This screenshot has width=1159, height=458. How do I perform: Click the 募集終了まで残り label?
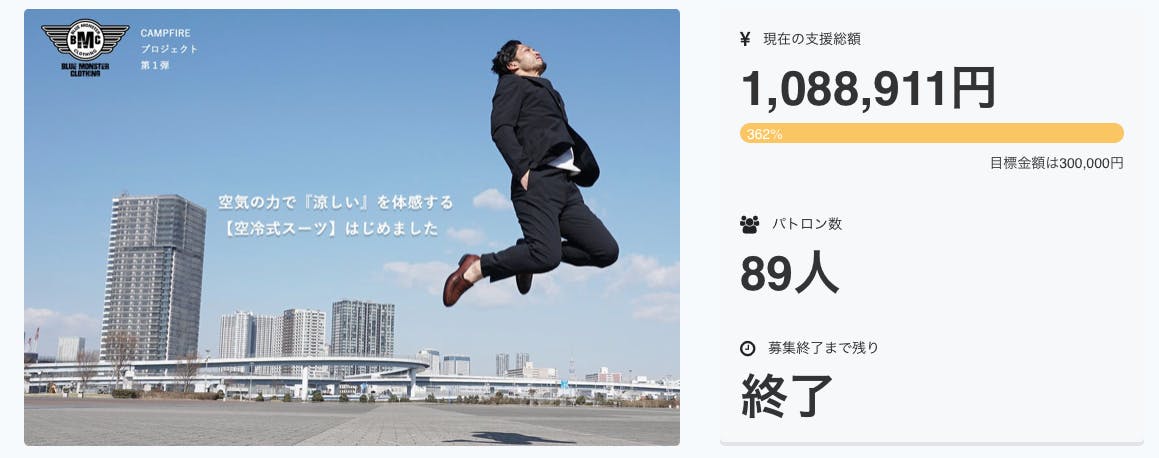coord(823,347)
